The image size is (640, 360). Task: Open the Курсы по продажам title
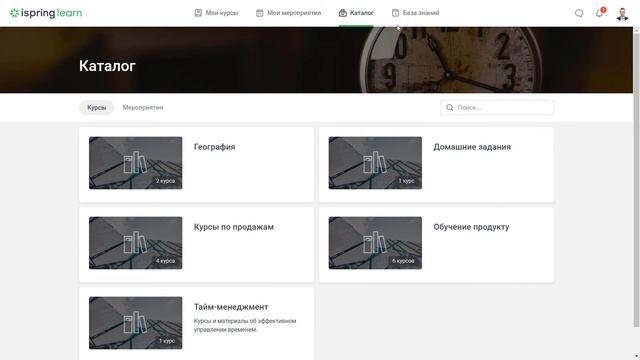pos(233,227)
